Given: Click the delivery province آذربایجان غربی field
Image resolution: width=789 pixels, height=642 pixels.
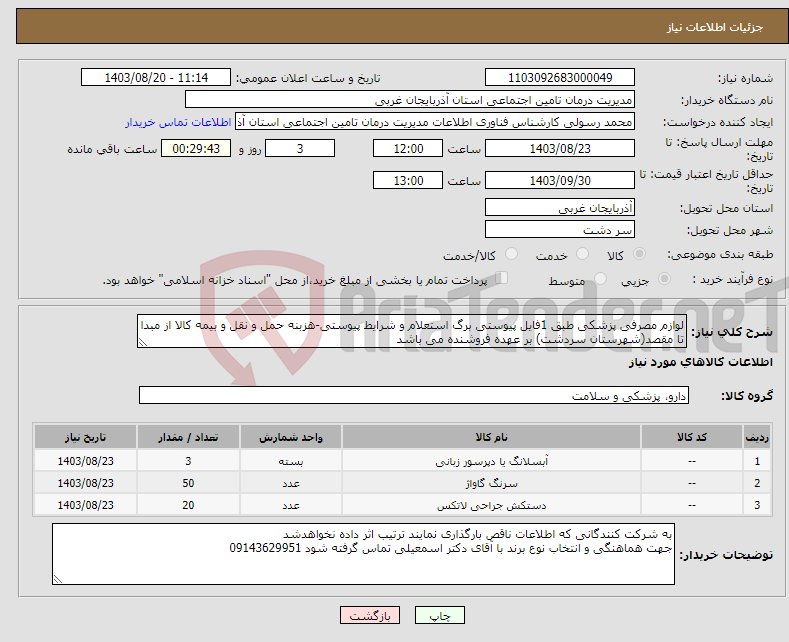Looking at the screenshot, I should tap(560, 207).
